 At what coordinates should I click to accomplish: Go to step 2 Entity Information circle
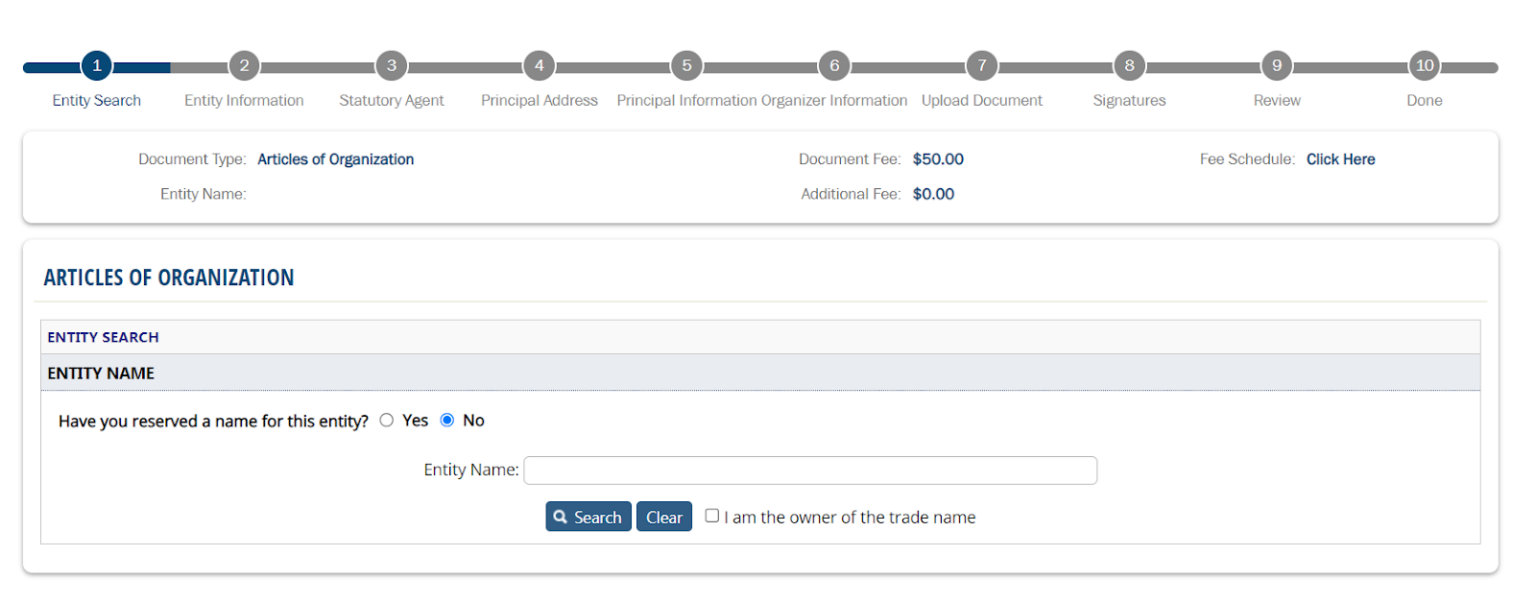(x=244, y=66)
